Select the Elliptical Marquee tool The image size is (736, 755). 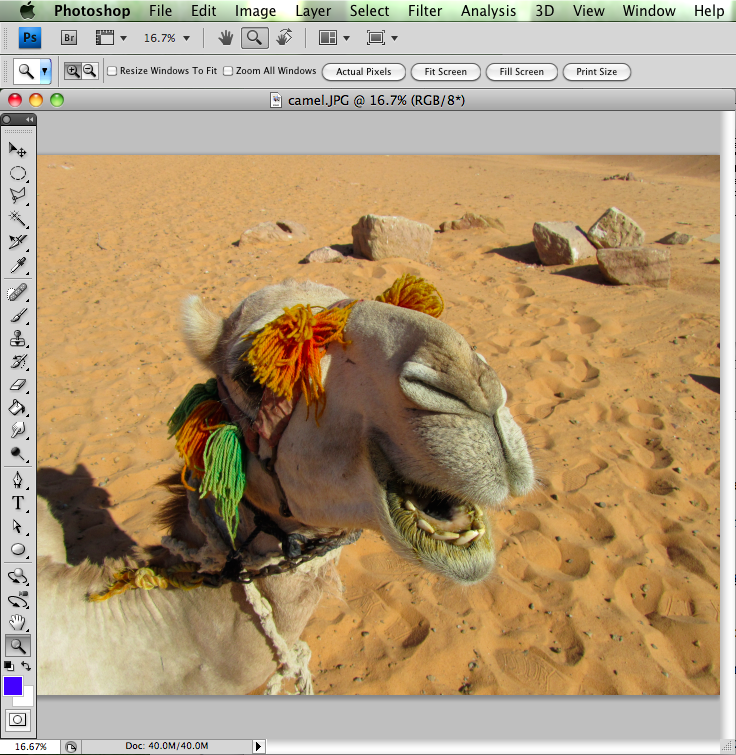click(x=18, y=173)
